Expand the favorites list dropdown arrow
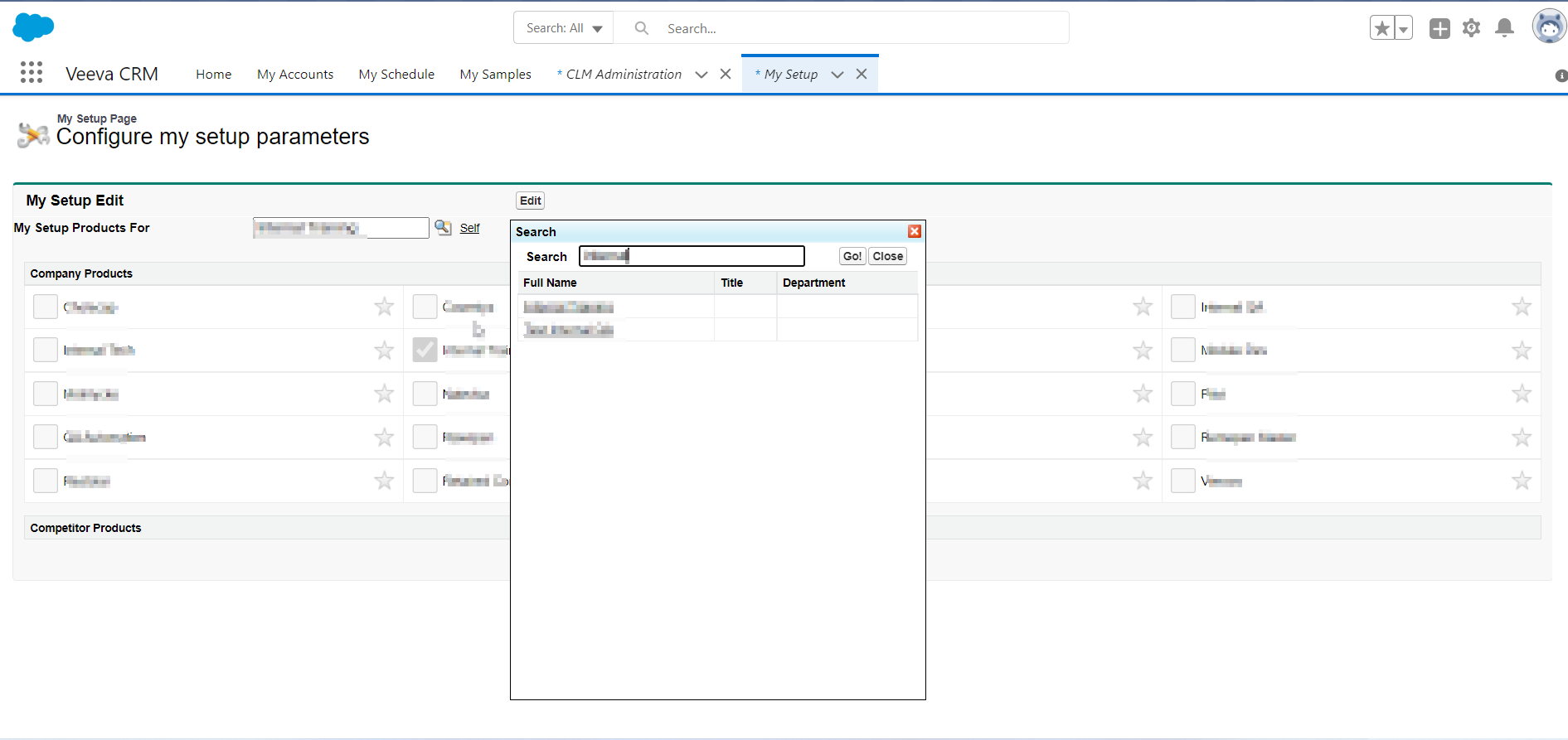 coord(1403,29)
